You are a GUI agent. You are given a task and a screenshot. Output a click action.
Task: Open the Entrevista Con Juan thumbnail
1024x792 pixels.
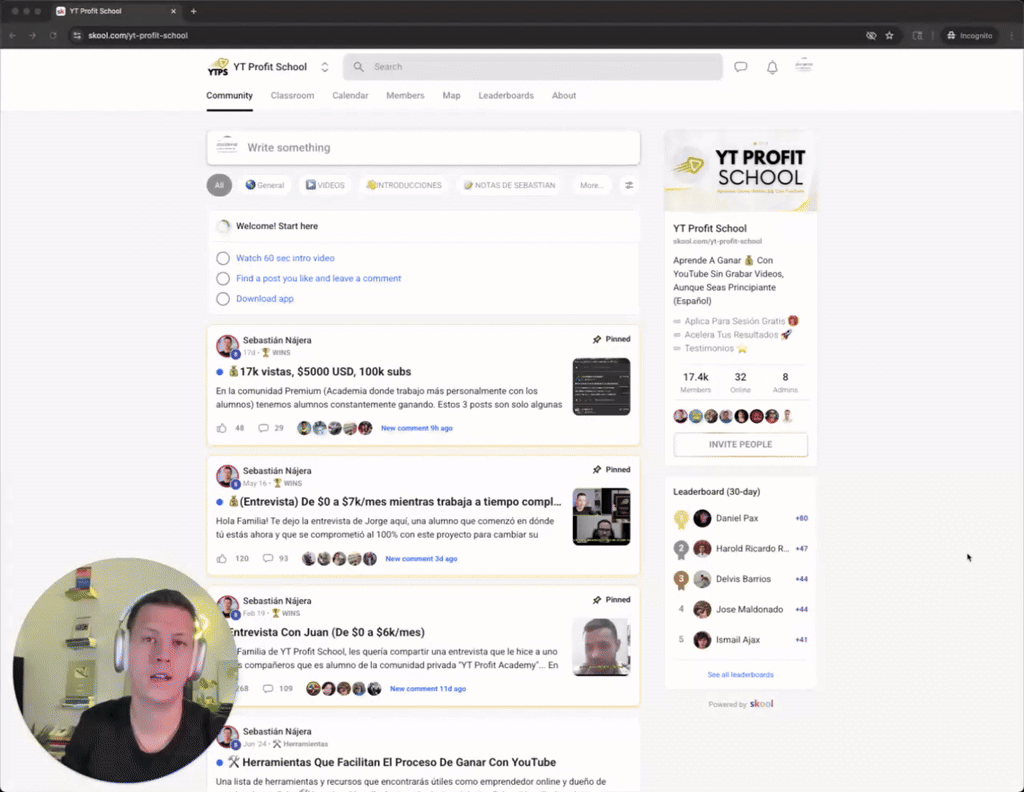pyautogui.click(x=601, y=647)
